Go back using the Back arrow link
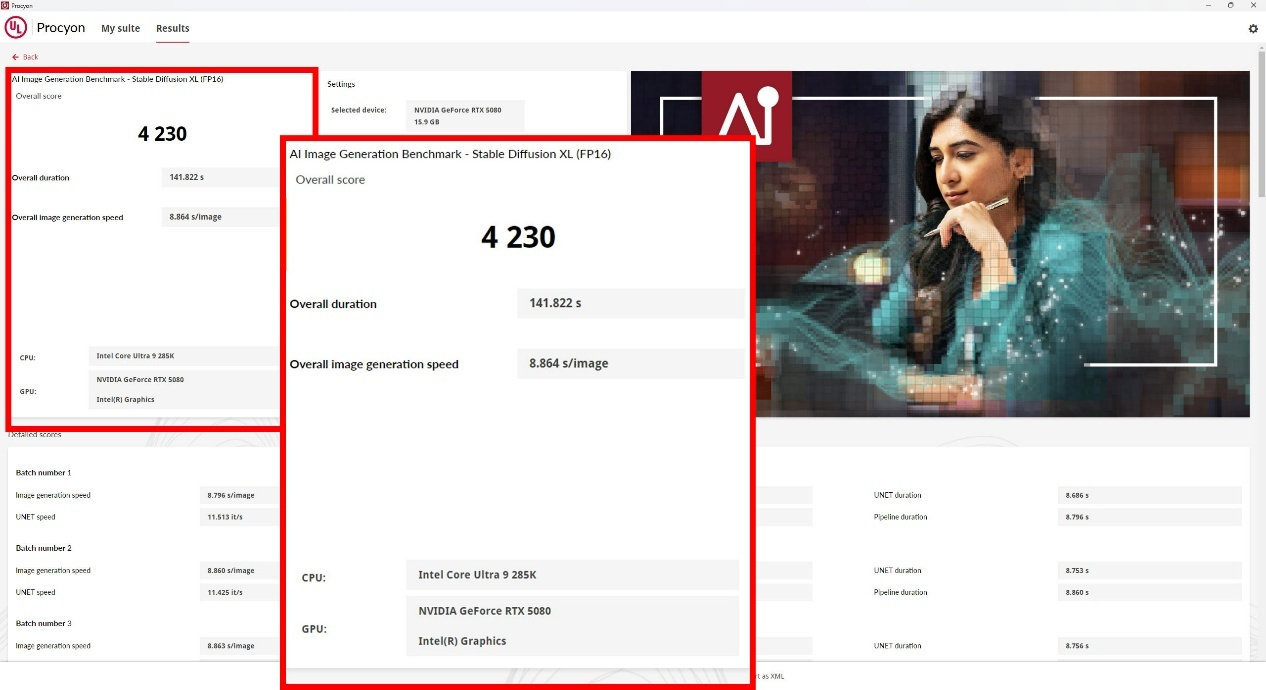 tap(25, 57)
